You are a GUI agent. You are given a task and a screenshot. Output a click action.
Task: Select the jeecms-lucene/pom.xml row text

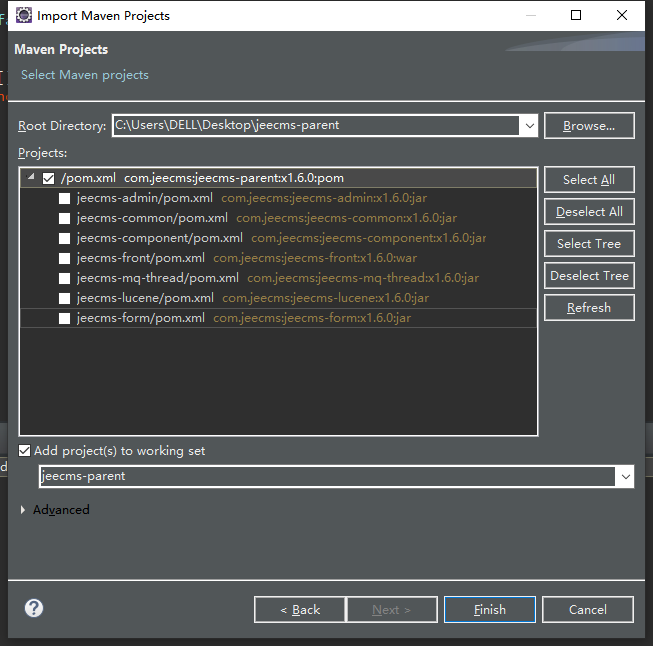pyautogui.click(x=145, y=298)
